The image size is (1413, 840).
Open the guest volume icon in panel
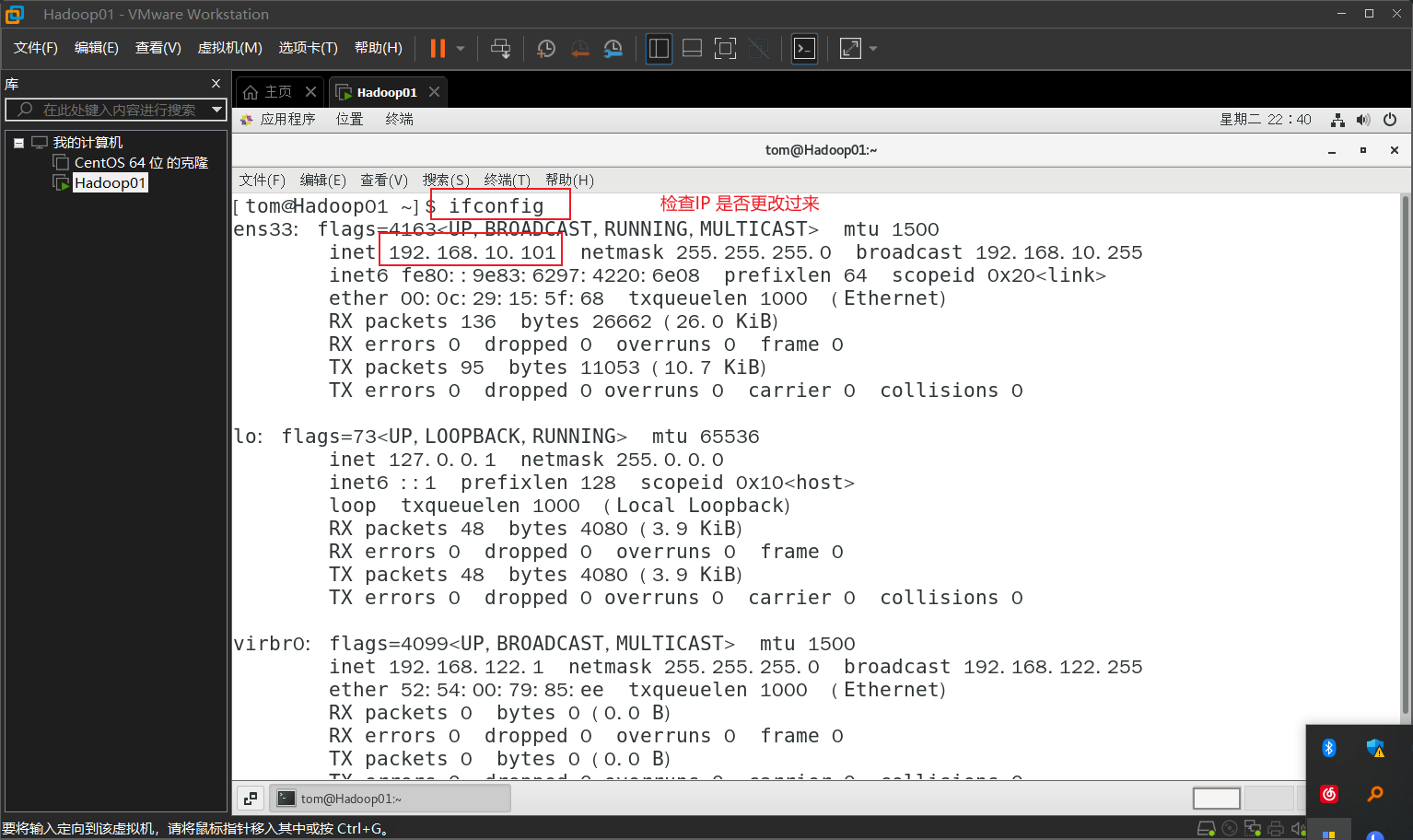pyautogui.click(x=1363, y=120)
